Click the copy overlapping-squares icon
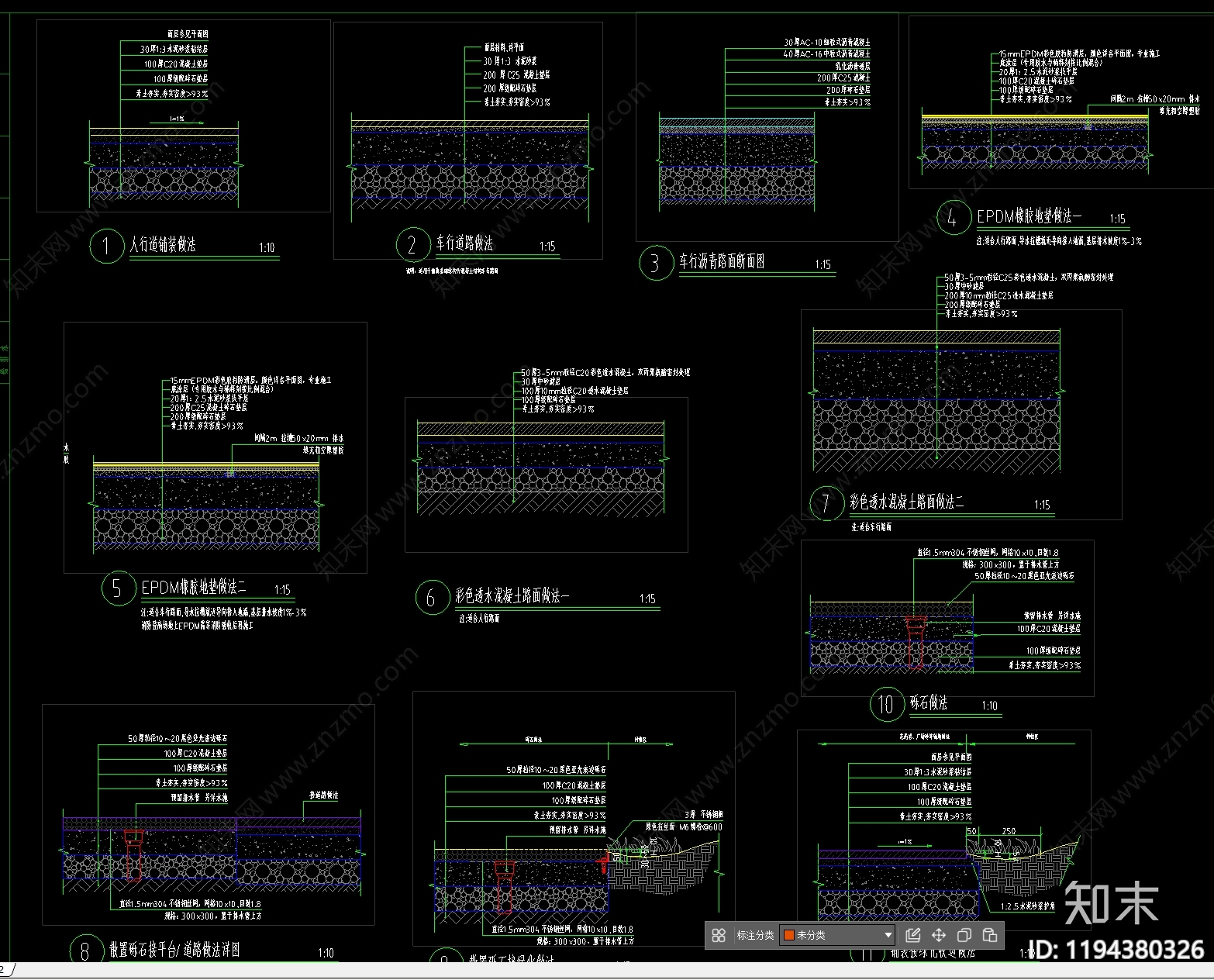Image resolution: width=1214 pixels, height=980 pixels. [964, 935]
